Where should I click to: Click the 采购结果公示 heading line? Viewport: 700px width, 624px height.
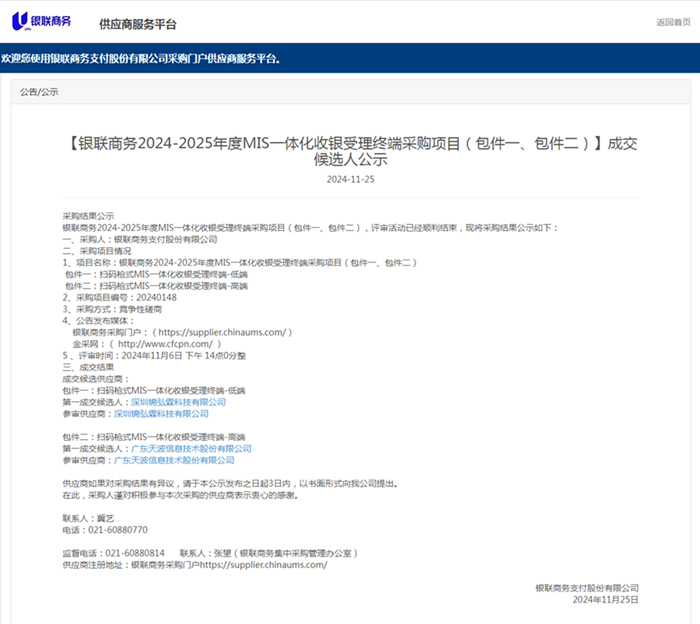88,216
